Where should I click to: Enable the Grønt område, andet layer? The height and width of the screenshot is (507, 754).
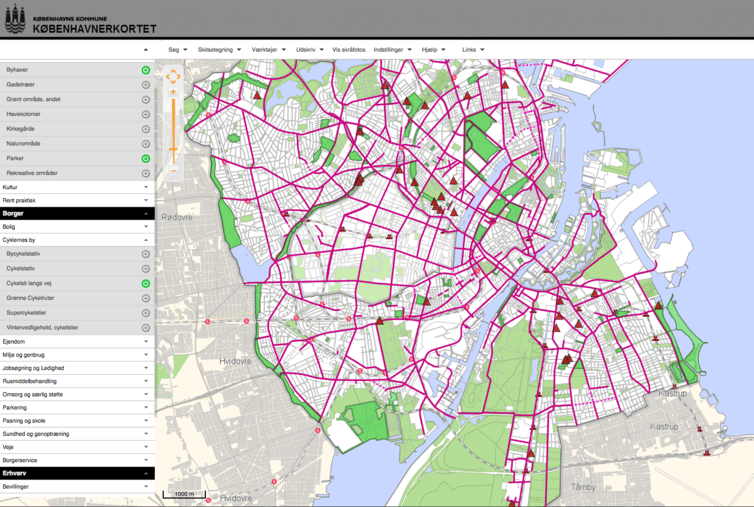146,100
